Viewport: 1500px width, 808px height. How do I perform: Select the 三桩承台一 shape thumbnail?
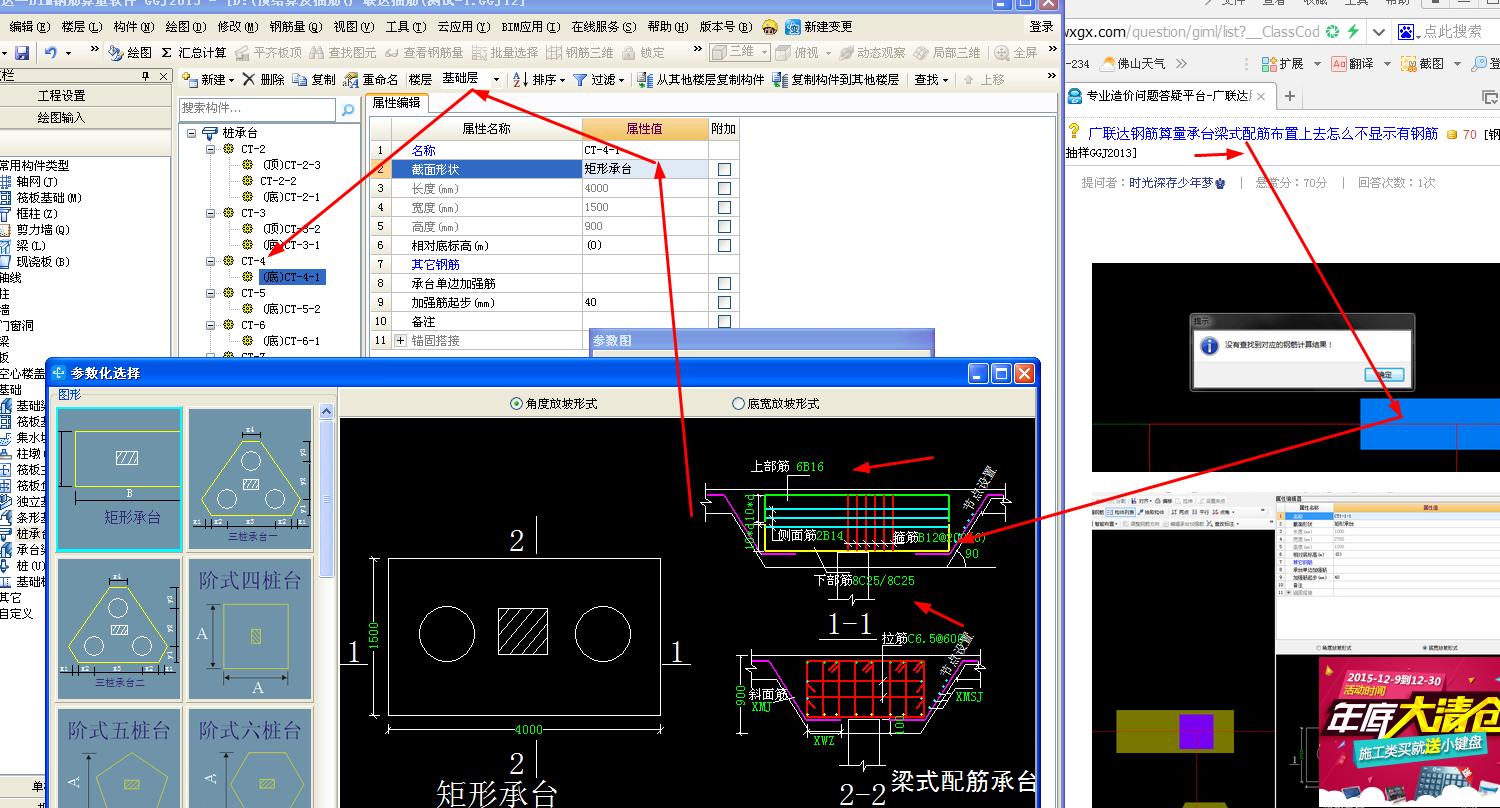(x=251, y=478)
